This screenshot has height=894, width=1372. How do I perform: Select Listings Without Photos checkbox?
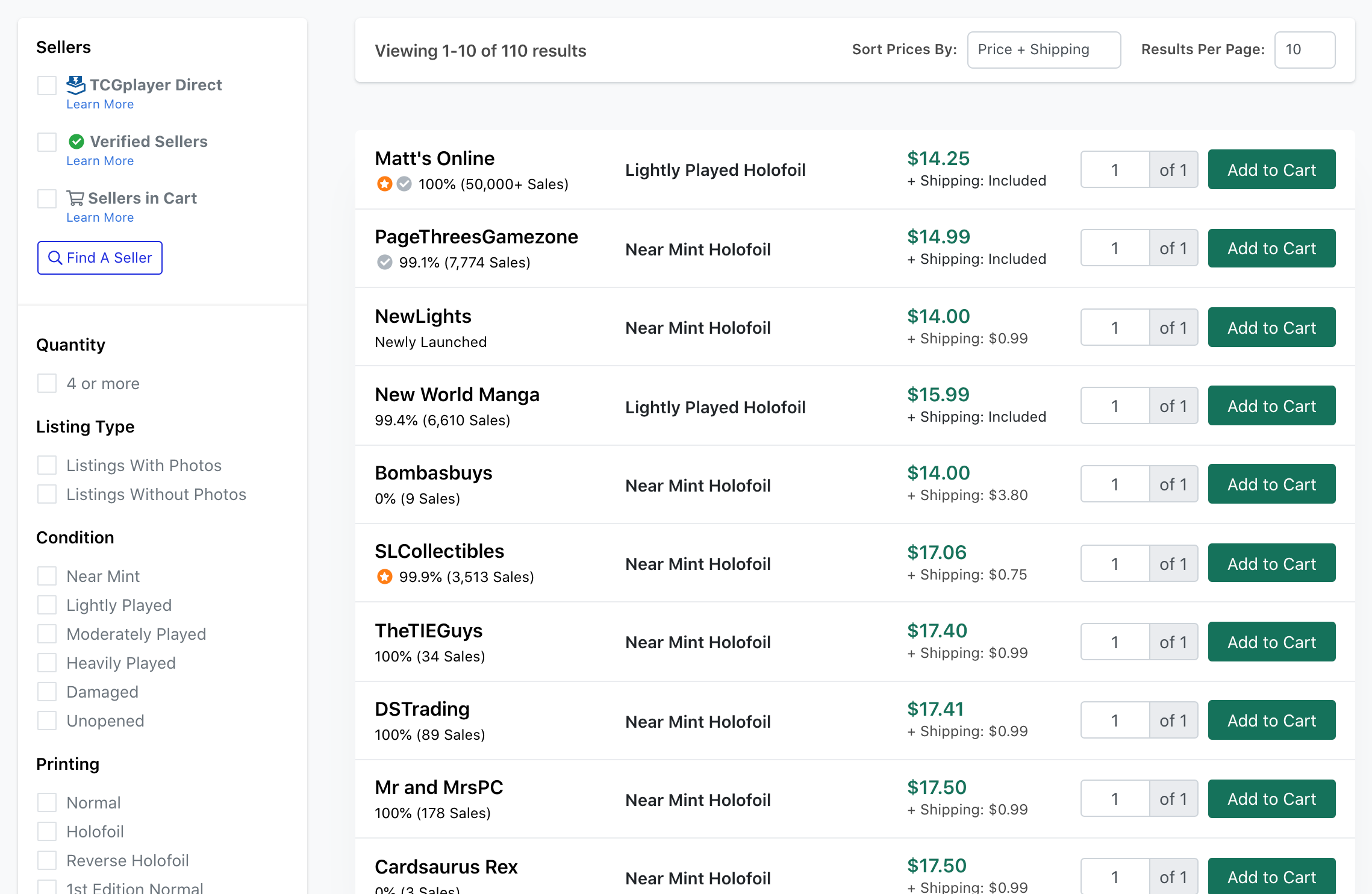47,494
